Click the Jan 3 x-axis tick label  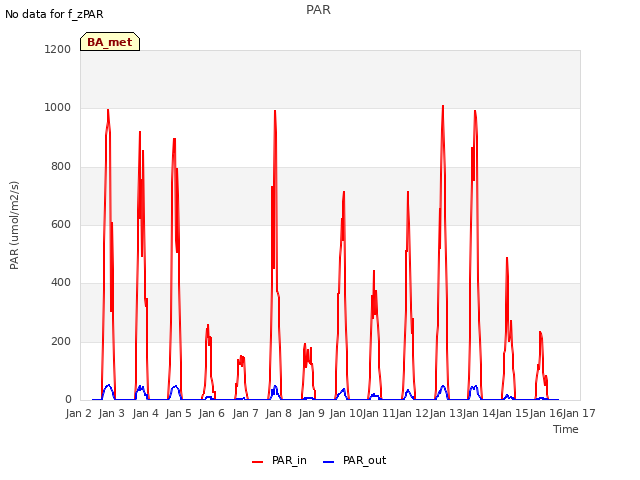coord(111,413)
